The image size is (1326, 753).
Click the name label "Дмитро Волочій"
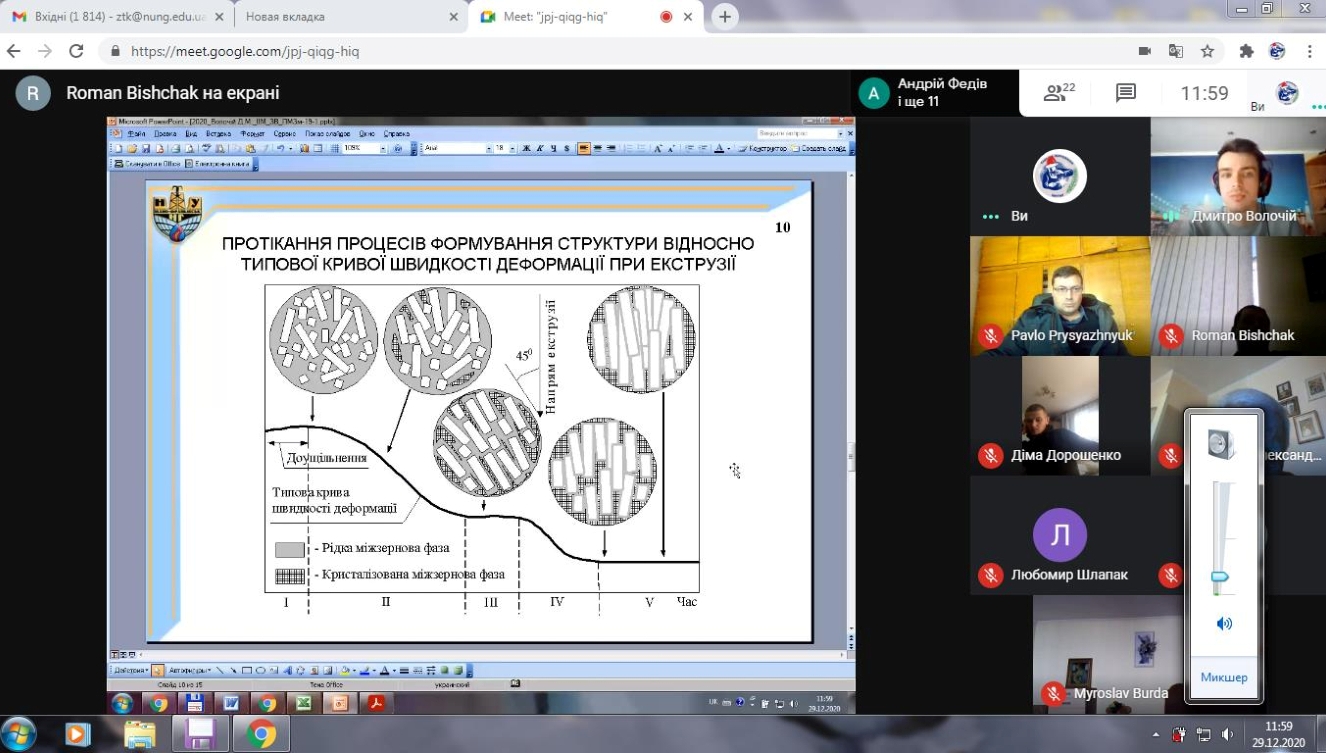pyautogui.click(x=1243, y=216)
